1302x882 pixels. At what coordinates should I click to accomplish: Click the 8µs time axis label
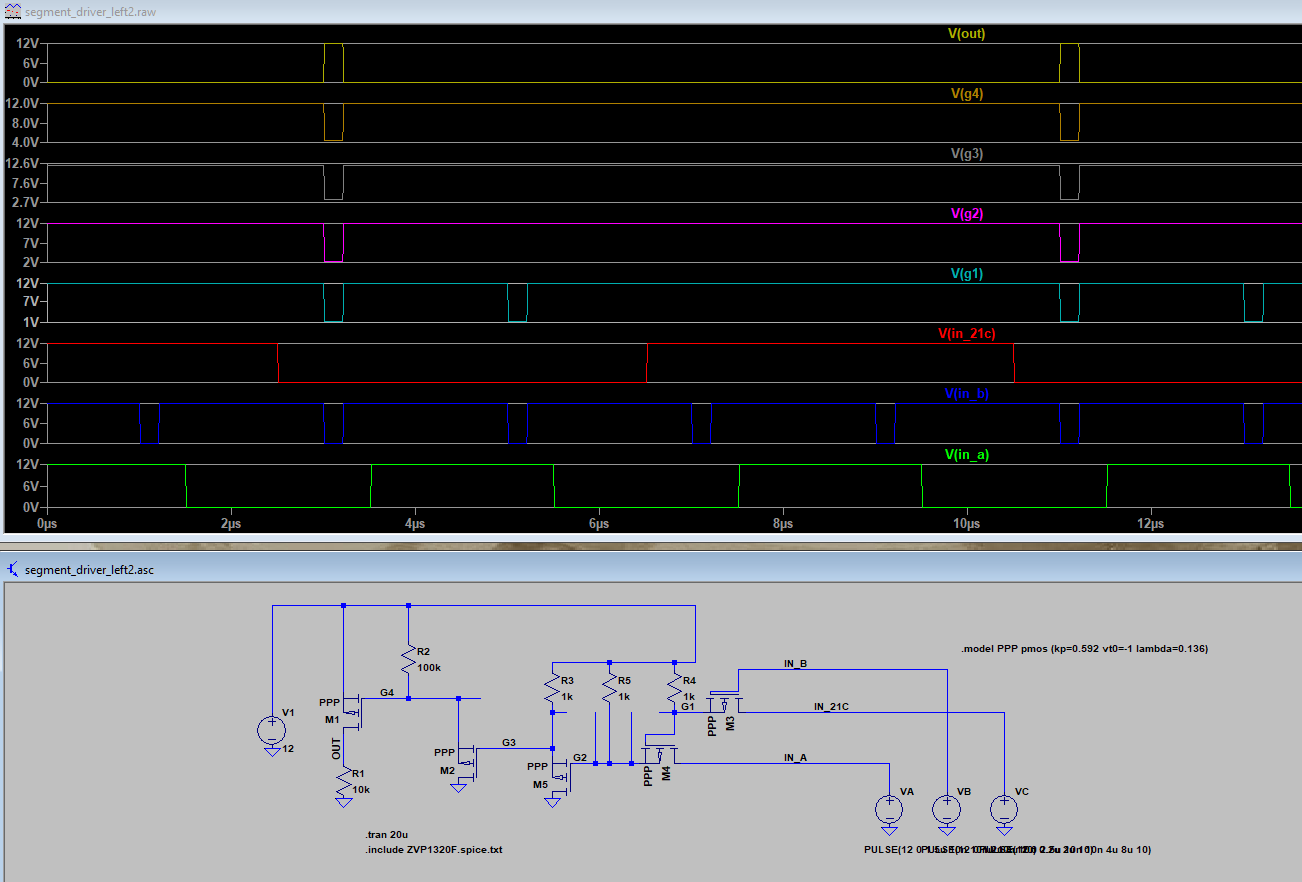[x=783, y=523]
